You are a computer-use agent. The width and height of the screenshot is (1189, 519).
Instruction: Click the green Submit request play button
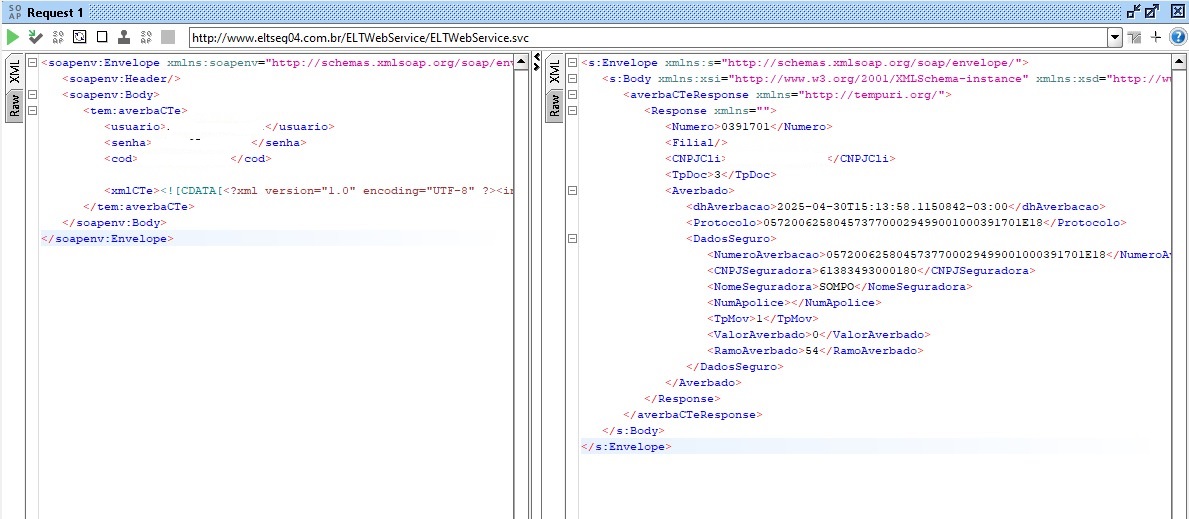tap(13, 37)
